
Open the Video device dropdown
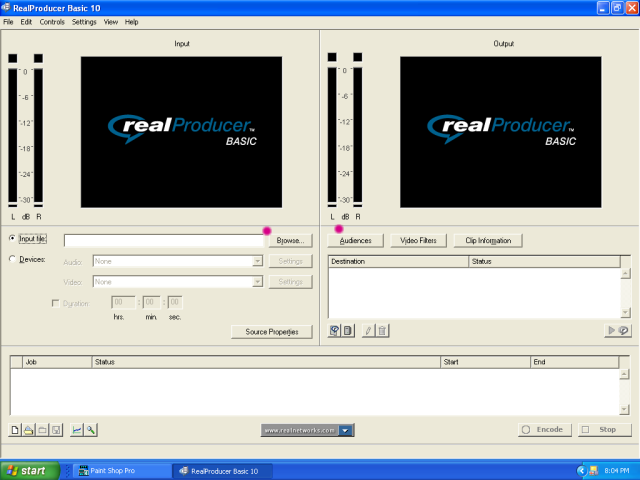(x=257, y=282)
